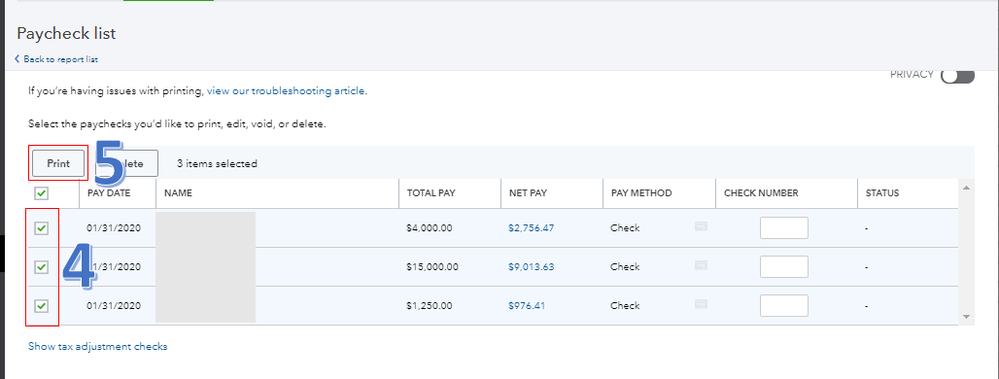Open net pay $9,013.63 paycheck
This screenshot has width=999, height=379.
point(531,267)
